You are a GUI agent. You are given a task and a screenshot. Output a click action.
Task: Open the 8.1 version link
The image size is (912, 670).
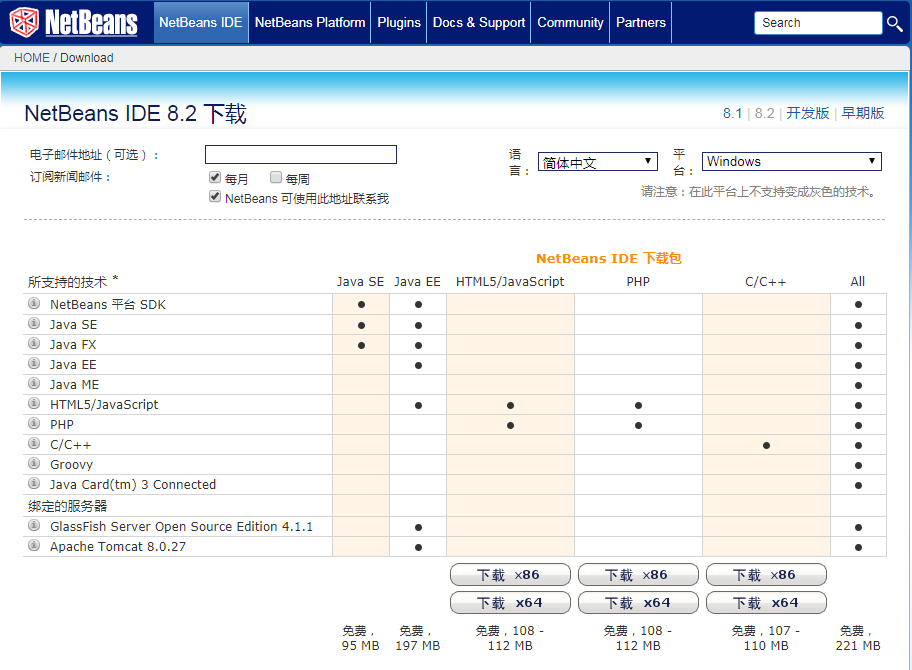[731, 113]
